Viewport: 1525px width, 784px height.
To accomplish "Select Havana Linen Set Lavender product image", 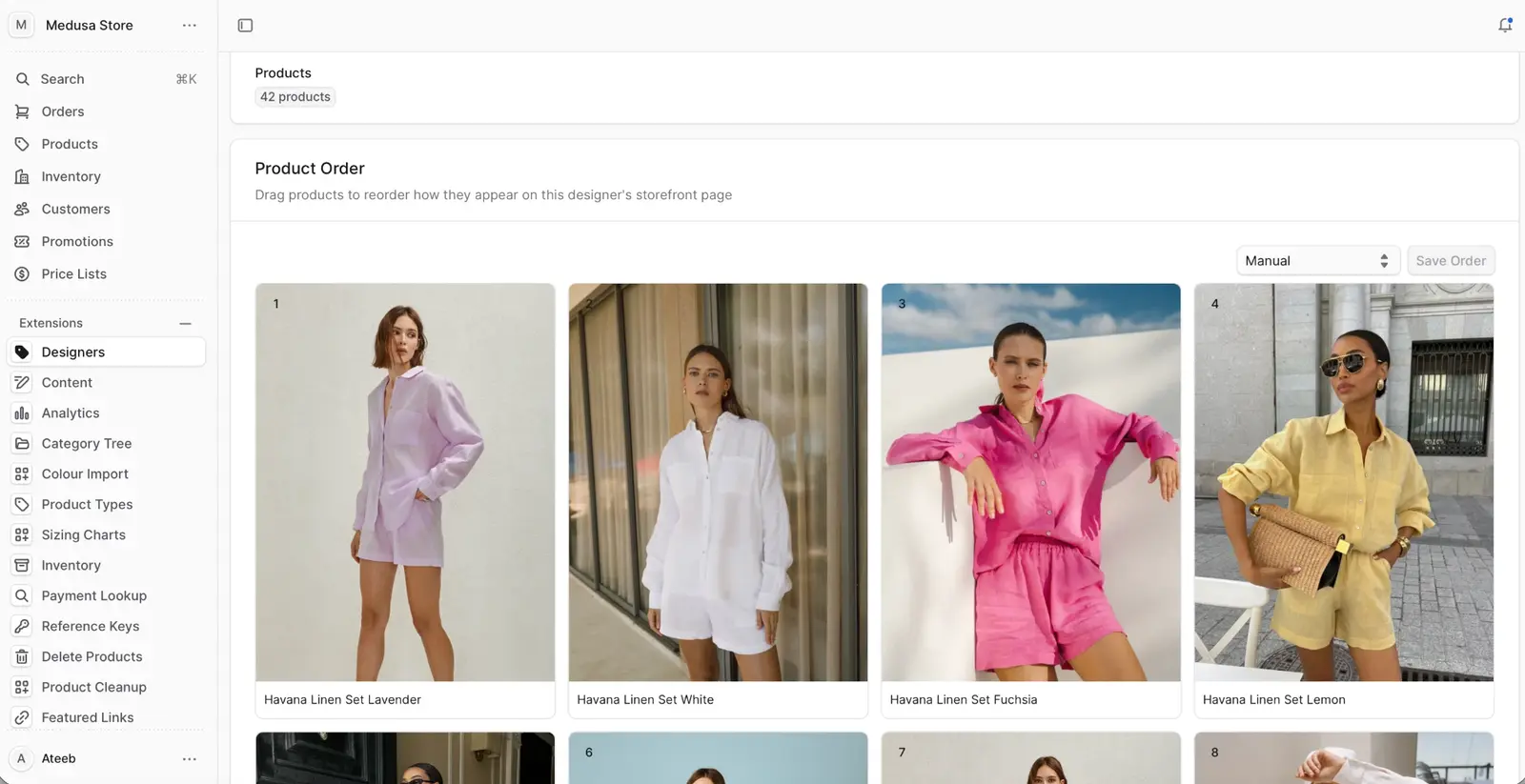I will pos(405,482).
